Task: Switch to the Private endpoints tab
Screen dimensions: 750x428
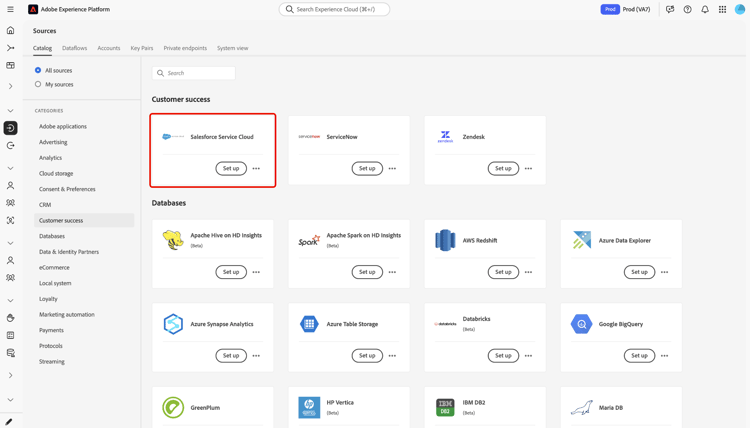Action: pos(185,48)
